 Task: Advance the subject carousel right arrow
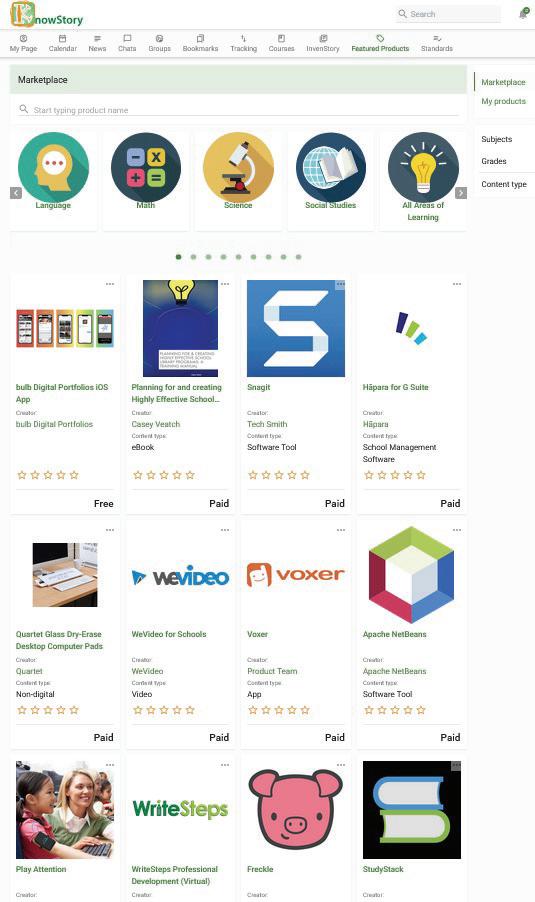461,193
